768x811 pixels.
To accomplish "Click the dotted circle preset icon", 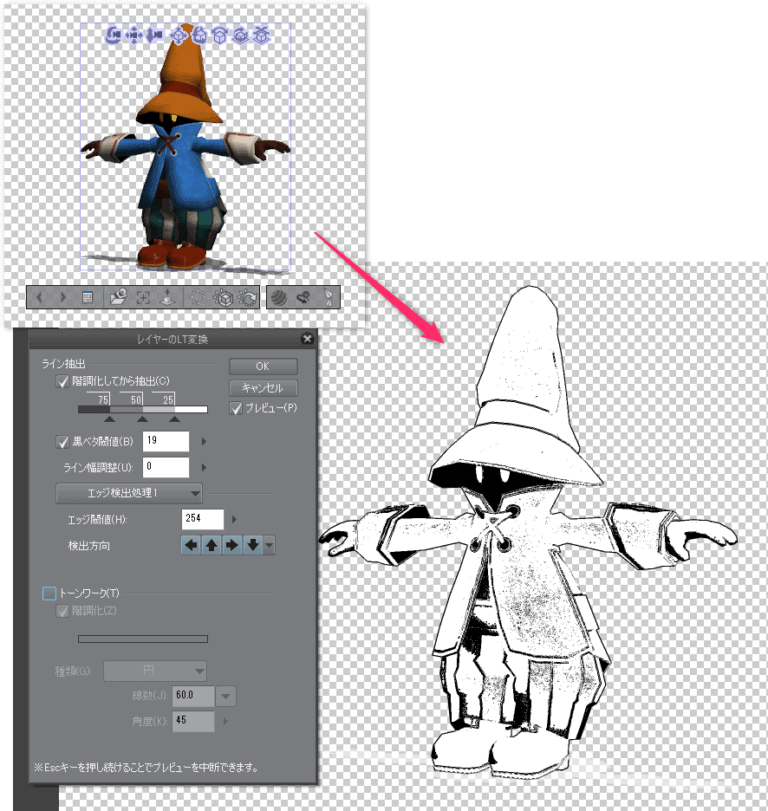I will (x=198, y=297).
